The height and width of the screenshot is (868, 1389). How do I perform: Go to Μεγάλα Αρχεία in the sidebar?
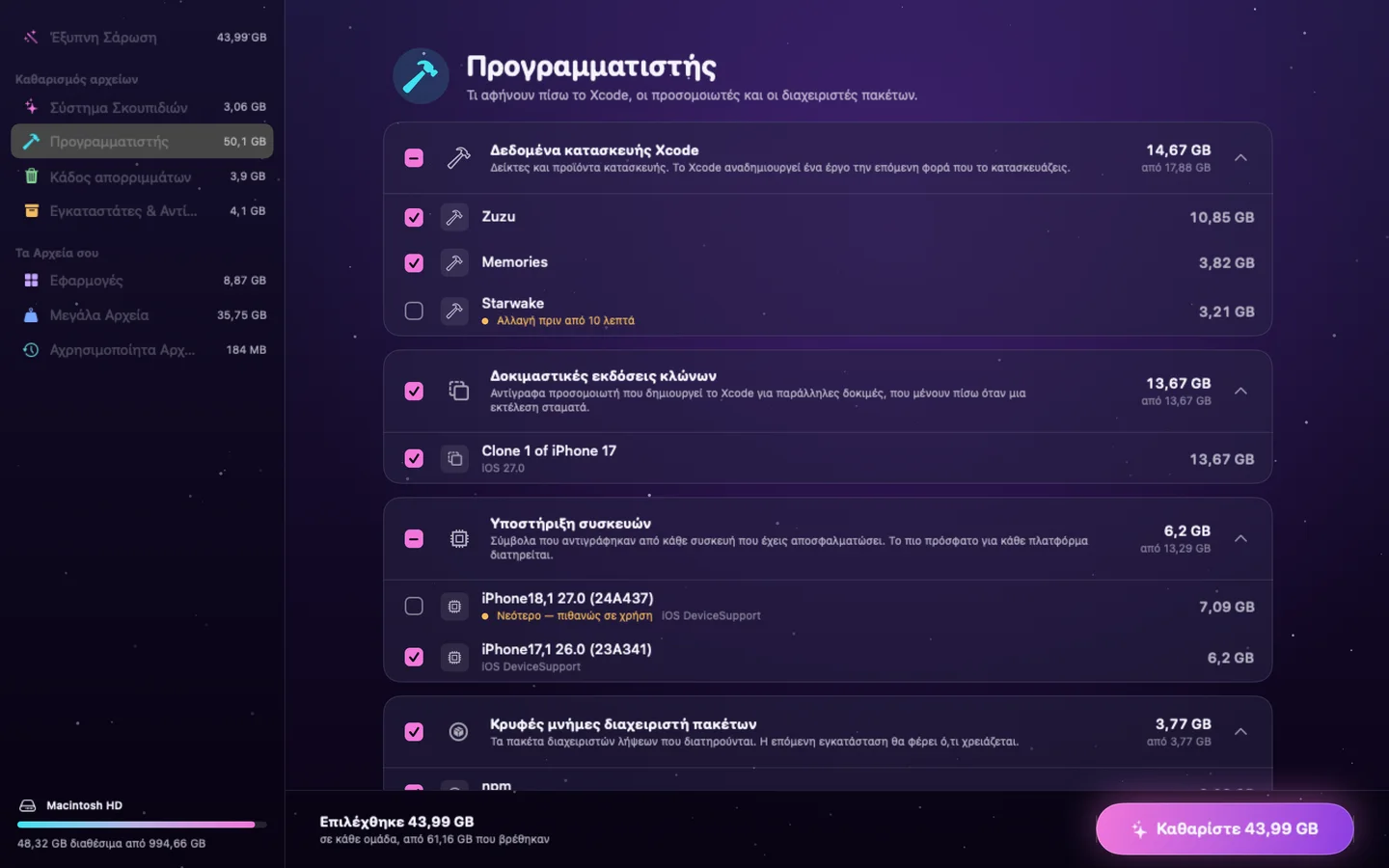click(x=142, y=315)
